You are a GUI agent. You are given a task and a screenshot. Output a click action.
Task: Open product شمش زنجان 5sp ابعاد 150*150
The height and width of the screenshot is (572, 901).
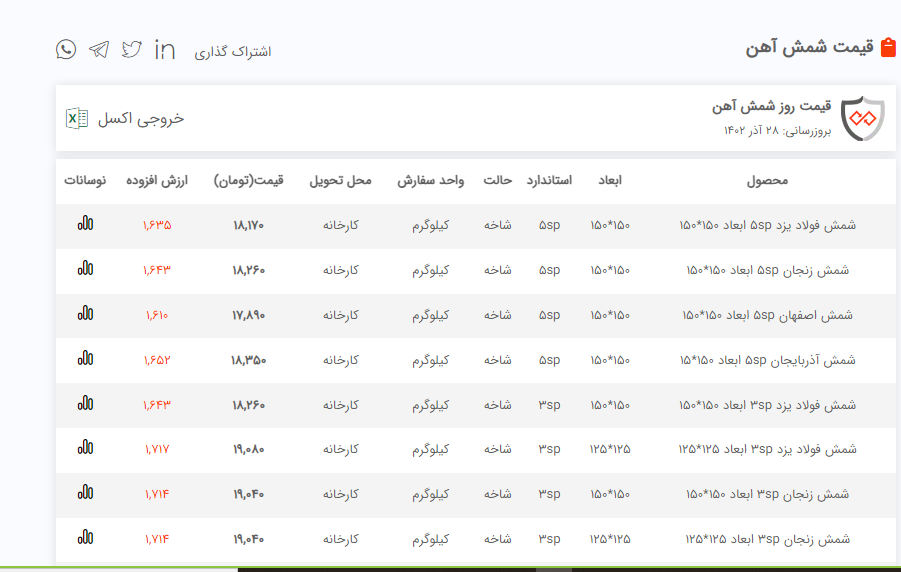[x=770, y=270]
